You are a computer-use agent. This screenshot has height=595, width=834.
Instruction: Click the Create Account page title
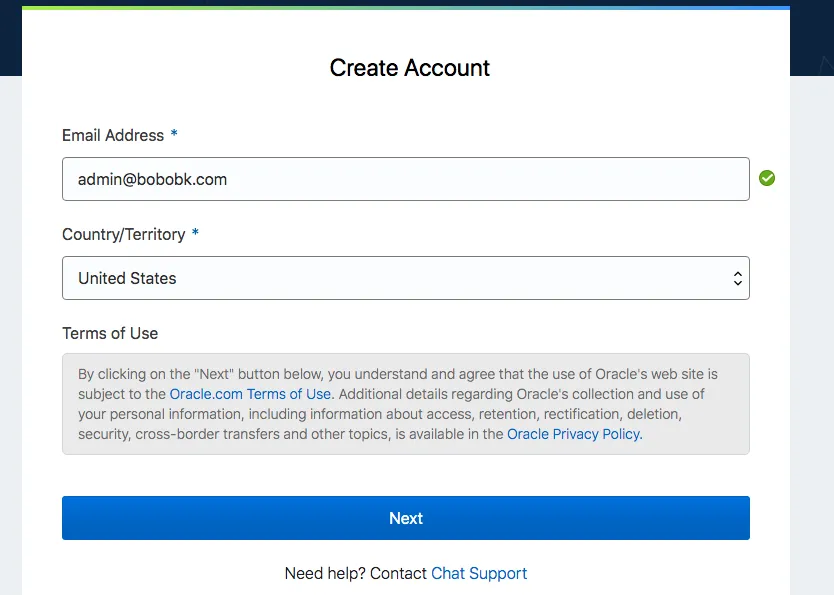tap(409, 68)
